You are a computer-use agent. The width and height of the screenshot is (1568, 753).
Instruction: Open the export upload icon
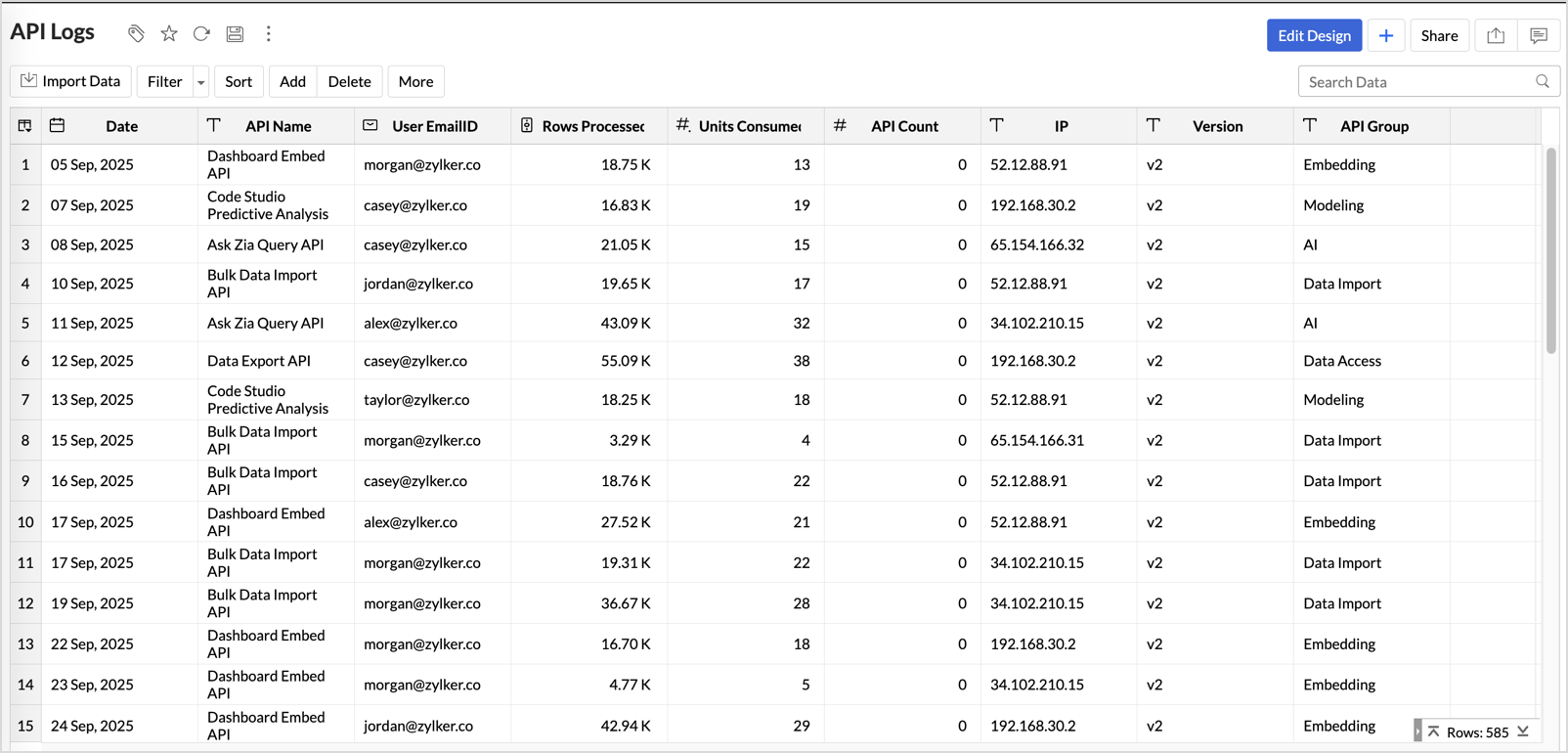pyautogui.click(x=1496, y=36)
